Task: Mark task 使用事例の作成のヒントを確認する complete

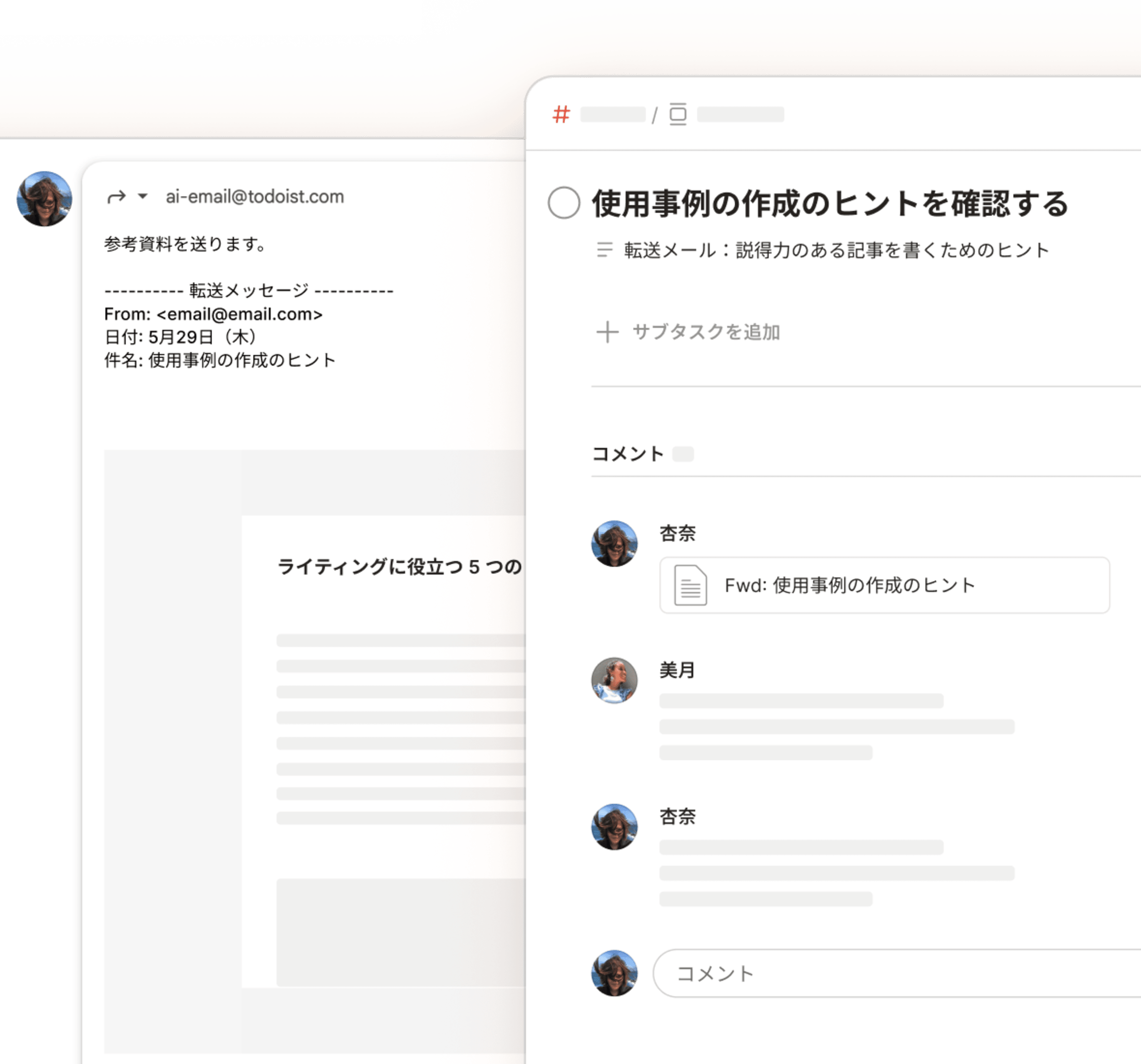Action: point(564,203)
